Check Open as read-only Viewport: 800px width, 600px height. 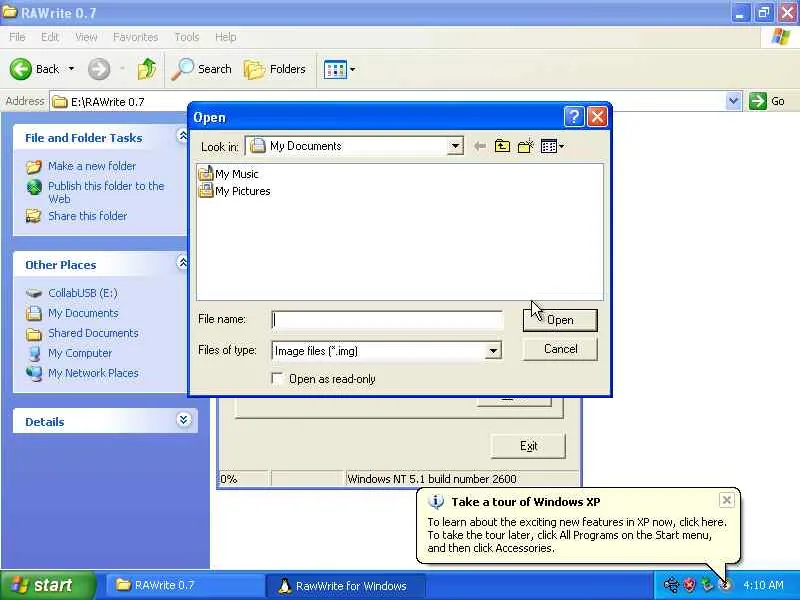click(278, 379)
